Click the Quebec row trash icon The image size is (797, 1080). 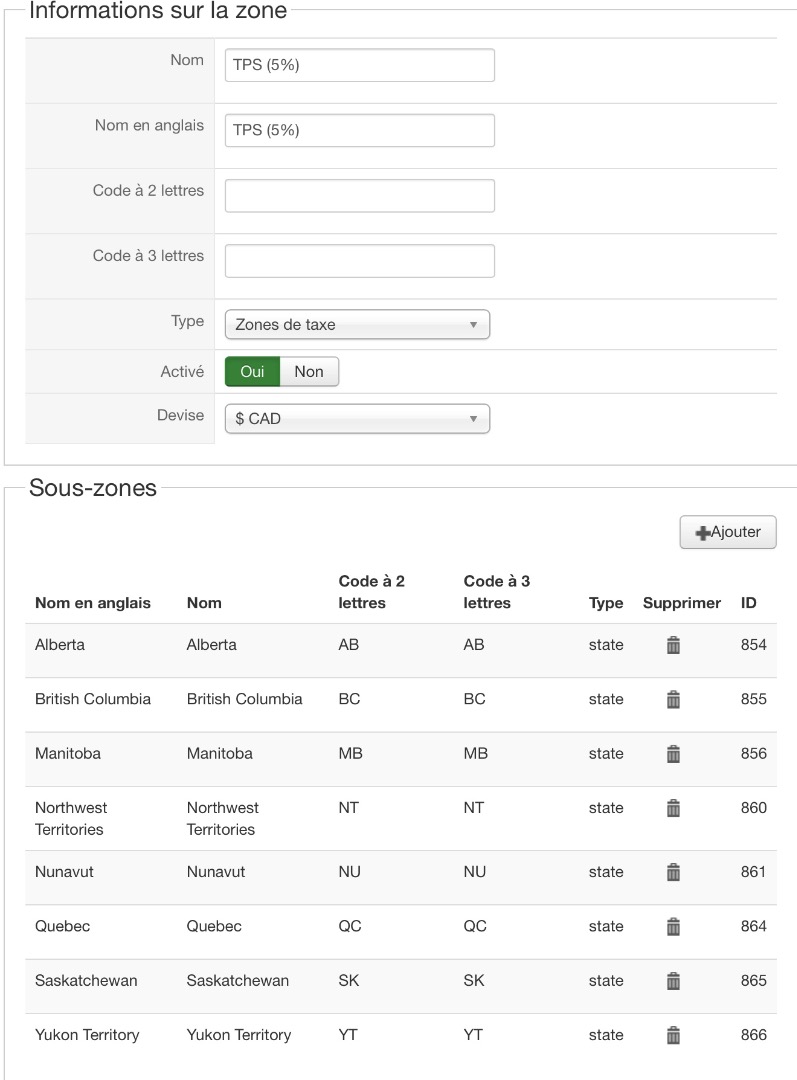(673, 926)
